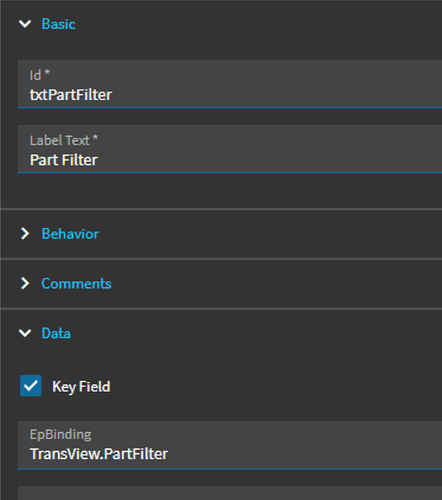Place cursor in TransView.PartFilter value
This screenshot has width=442, height=500.
coord(99,454)
